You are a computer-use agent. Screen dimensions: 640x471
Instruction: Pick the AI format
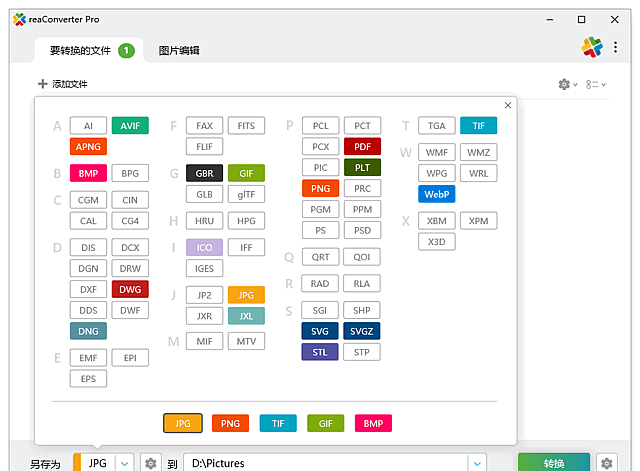88,126
